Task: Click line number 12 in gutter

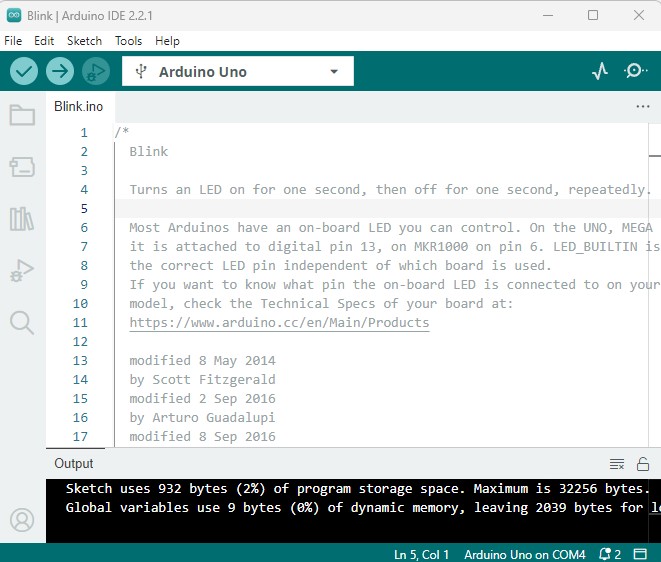Action: coord(80,342)
